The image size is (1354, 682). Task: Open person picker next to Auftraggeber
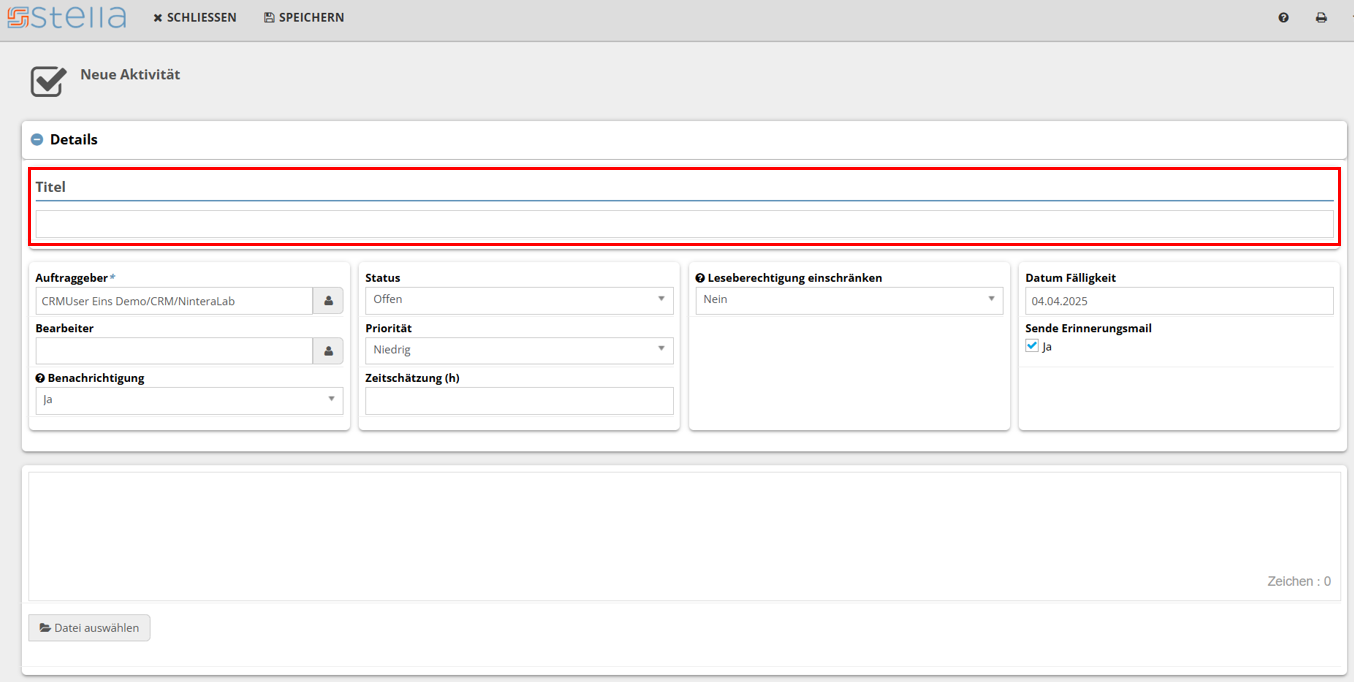coord(328,301)
